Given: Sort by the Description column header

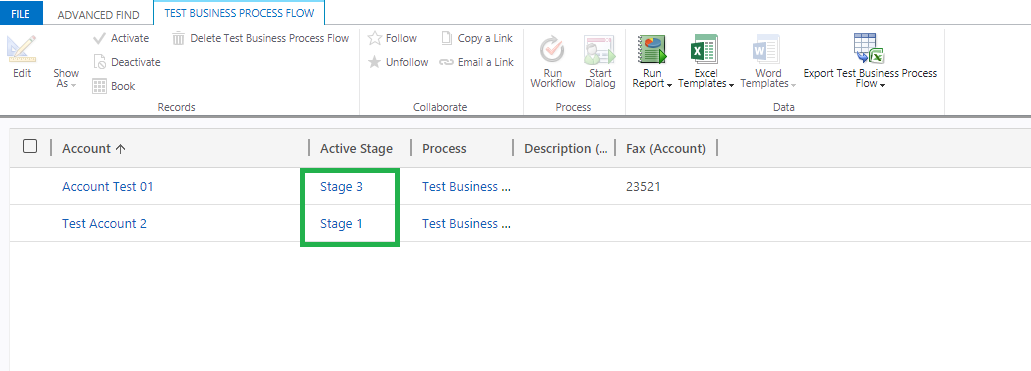Looking at the screenshot, I should tap(565, 149).
